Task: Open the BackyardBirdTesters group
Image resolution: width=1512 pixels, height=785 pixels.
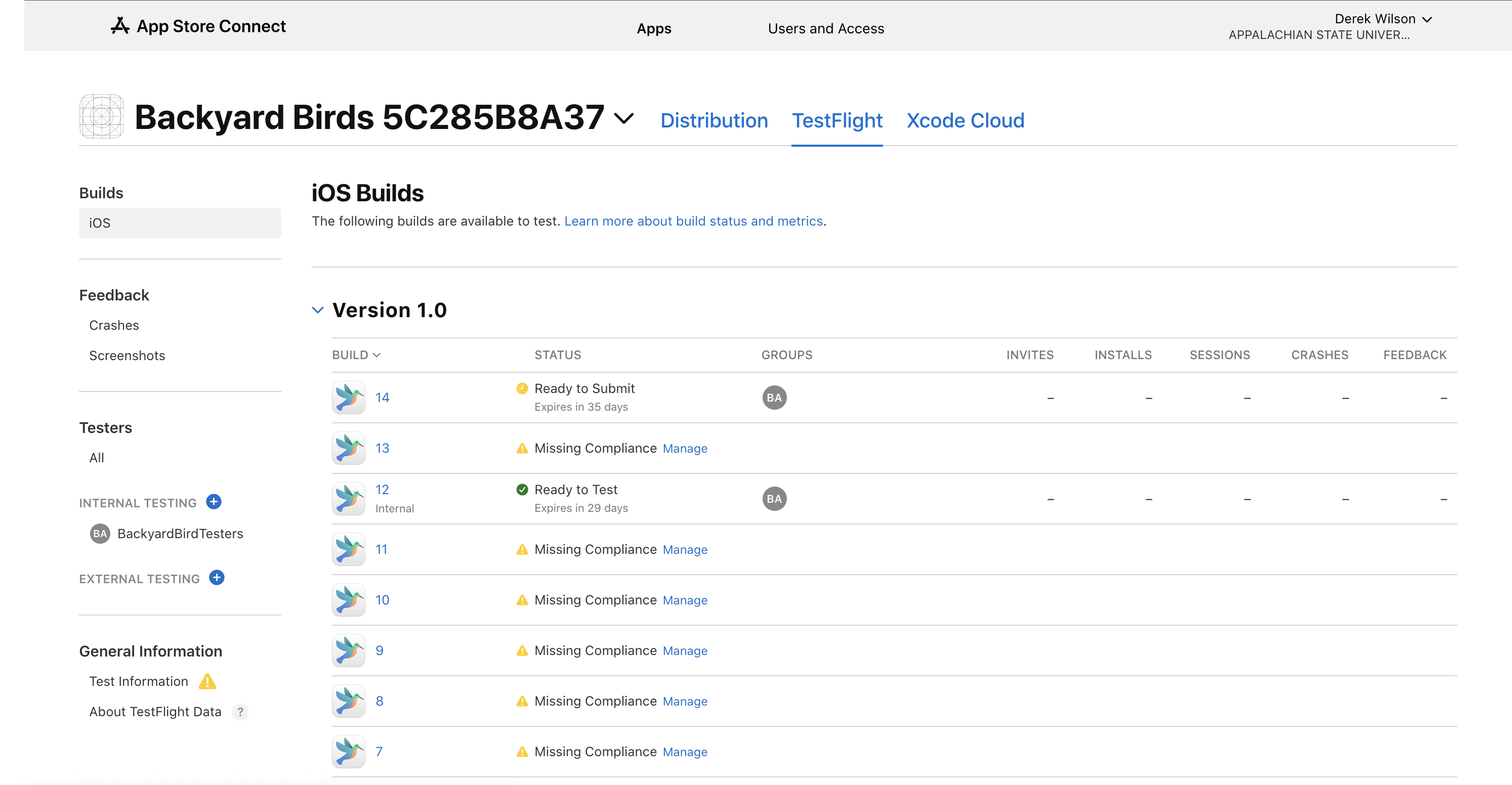Action: click(180, 533)
